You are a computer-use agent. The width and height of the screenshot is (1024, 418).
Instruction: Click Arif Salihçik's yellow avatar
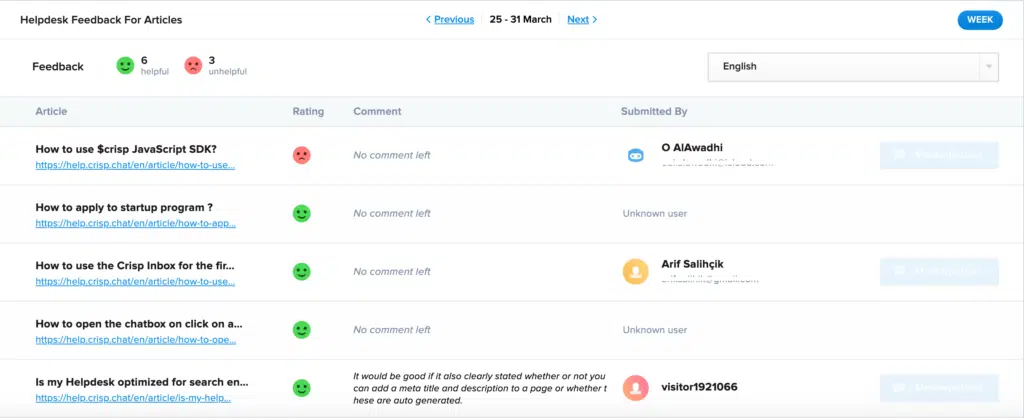click(635, 271)
